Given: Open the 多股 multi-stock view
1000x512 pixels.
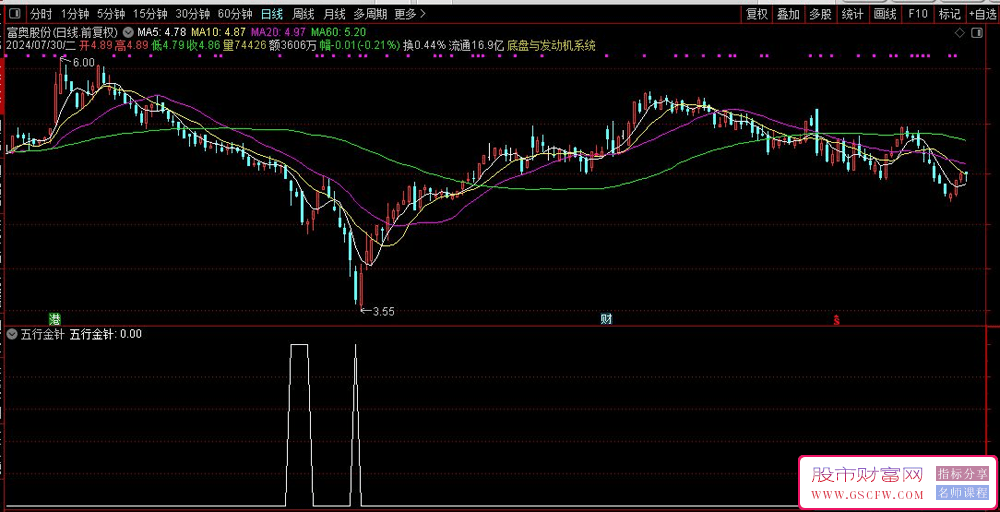Looking at the screenshot, I should coord(821,13).
